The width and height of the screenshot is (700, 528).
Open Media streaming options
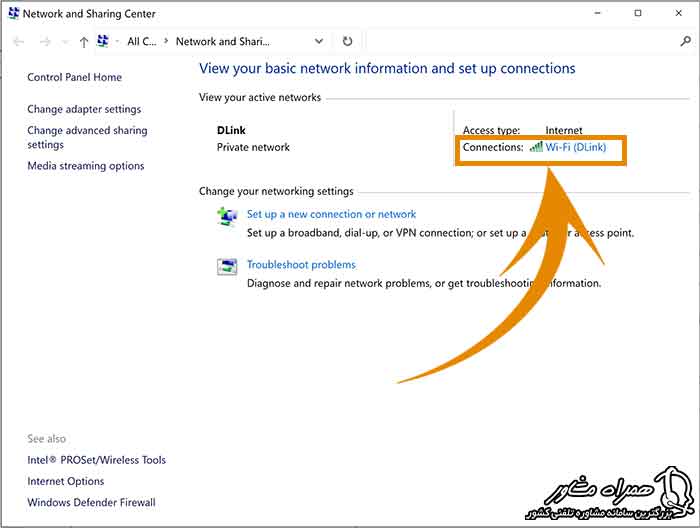point(86,166)
